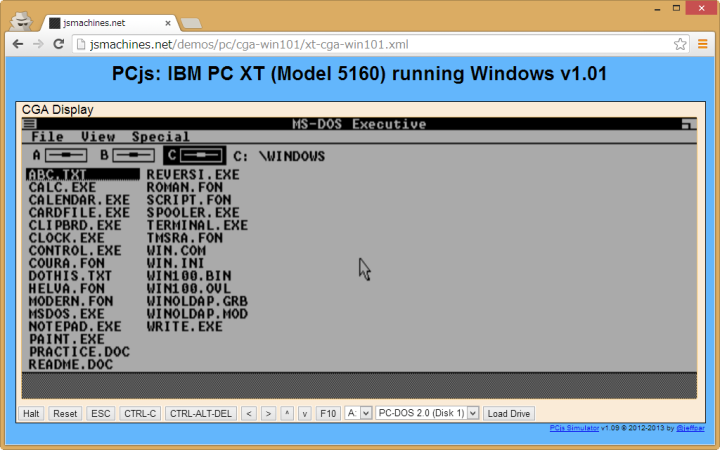Click the down arrow key button
The width and height of the screenshot is (720, 450).
[304, 413]
